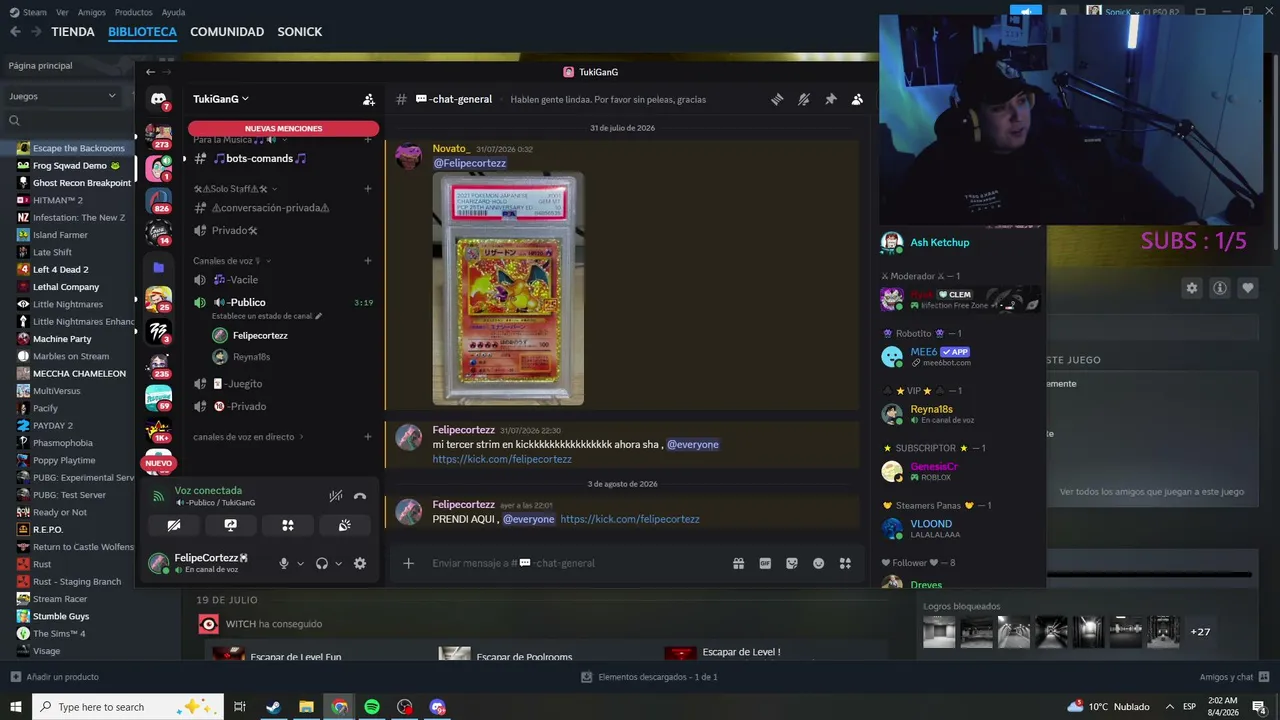Toggle the member list icon
The image size is (1280, 720).
pyautogui.click(x=857, y=99)
